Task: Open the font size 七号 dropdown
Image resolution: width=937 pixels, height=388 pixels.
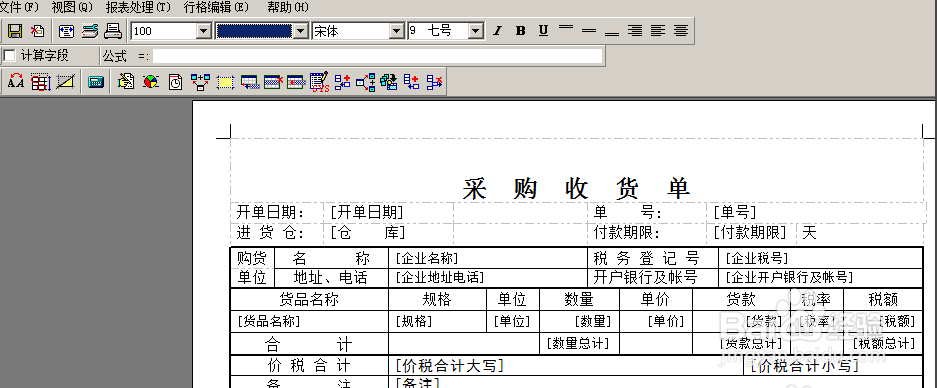Action: pos(476,31)
